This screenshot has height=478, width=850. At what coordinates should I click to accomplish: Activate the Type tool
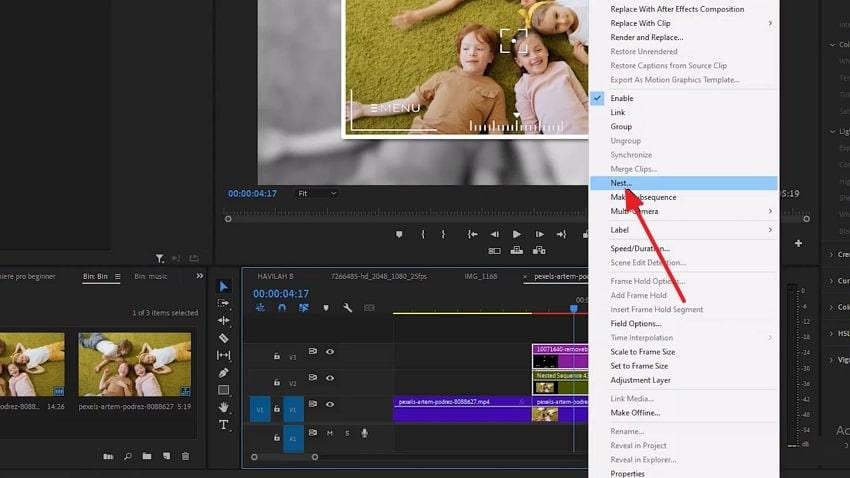[x=224, y=425]
